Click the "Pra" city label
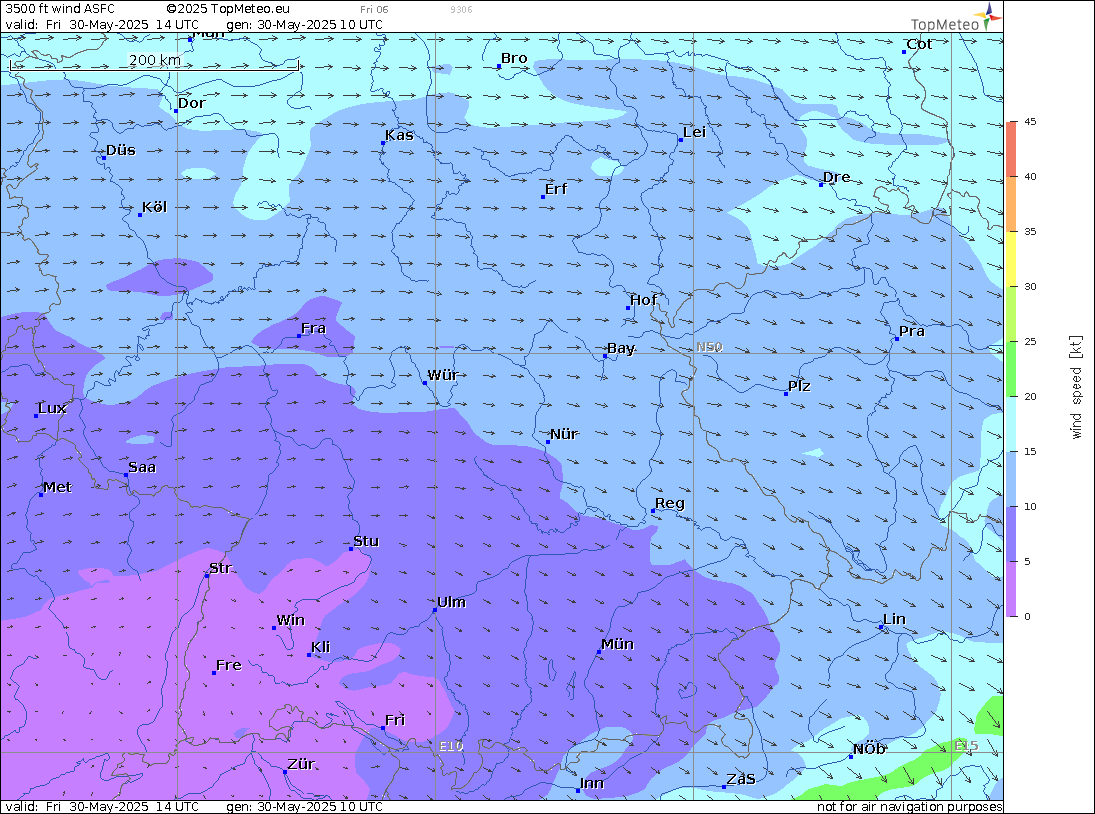This screenshot has height=814, width=1095. tap(912, 332)
